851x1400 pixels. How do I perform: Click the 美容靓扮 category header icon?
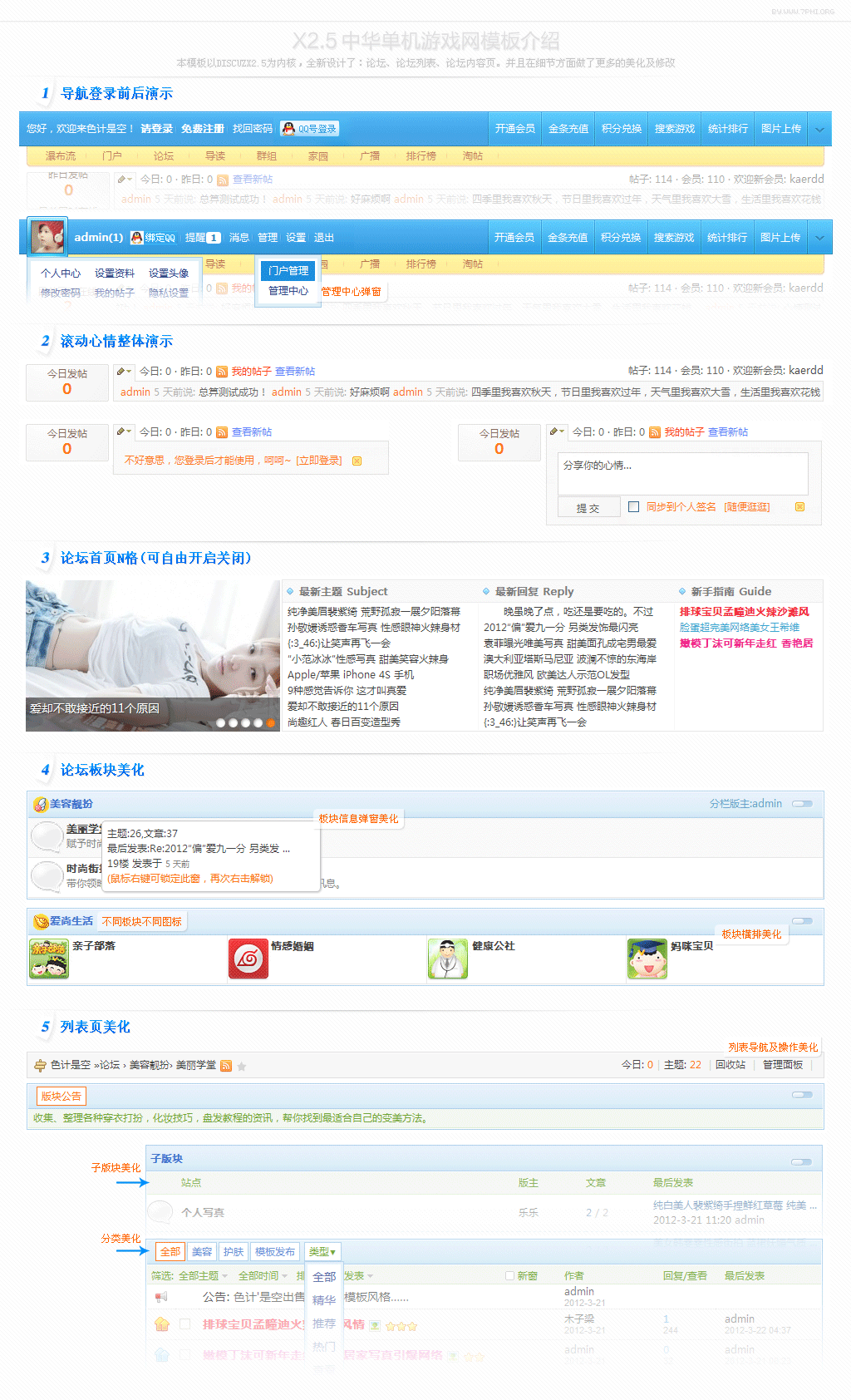(x=40, y=804)
